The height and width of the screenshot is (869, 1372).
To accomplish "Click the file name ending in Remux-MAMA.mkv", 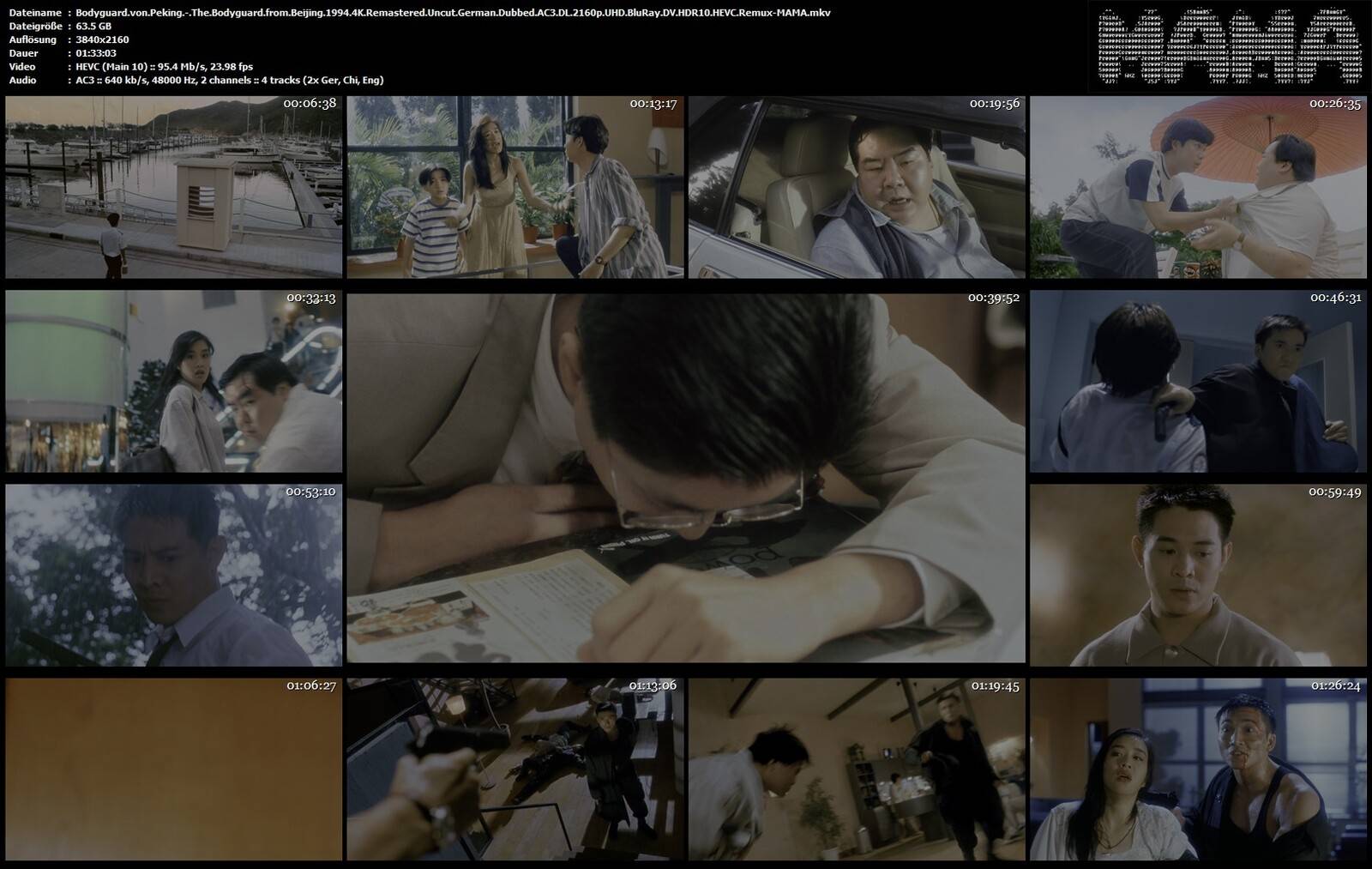I will point(453,13).
